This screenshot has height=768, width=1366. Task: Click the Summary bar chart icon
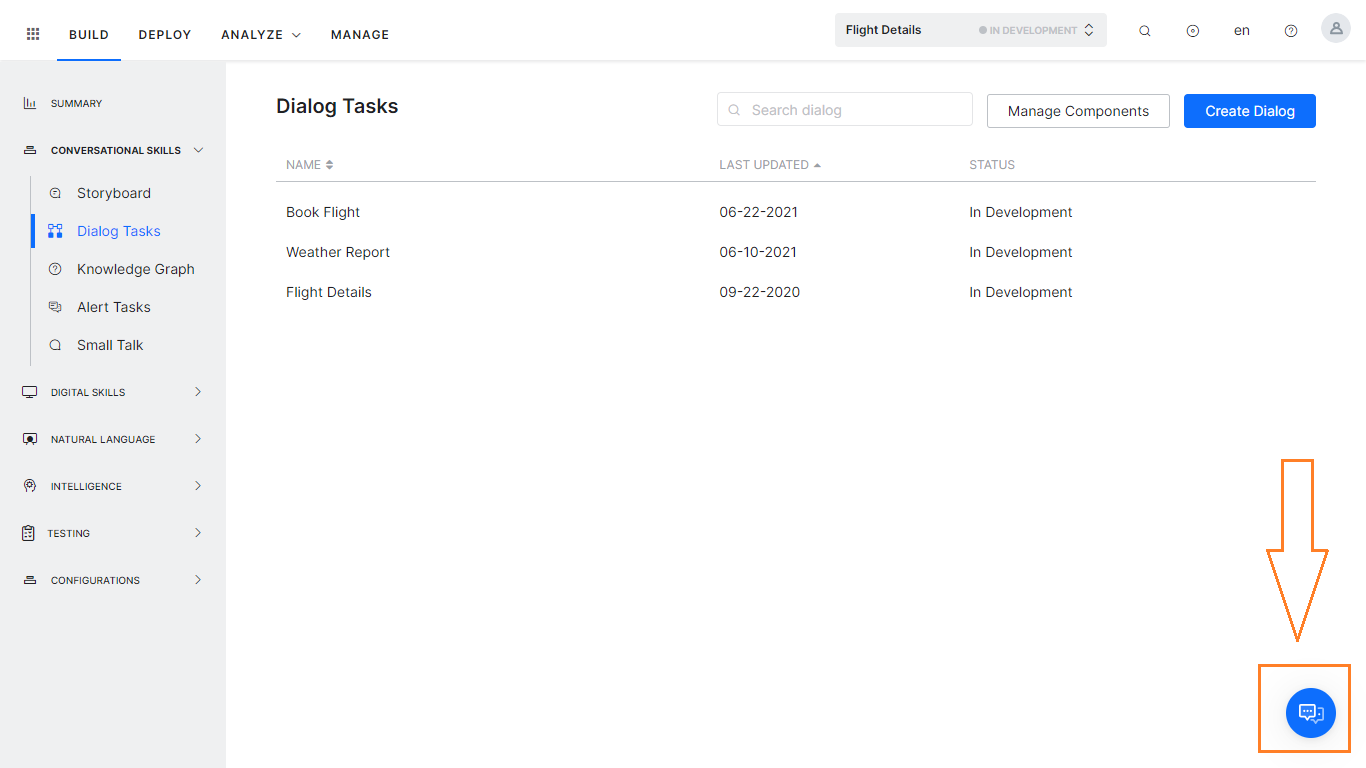(30, 103)
